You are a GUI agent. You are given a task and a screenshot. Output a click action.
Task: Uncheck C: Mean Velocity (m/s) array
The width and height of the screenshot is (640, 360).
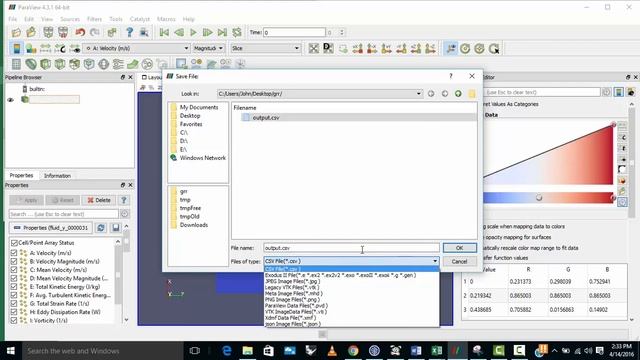click(x=14, y=270)
